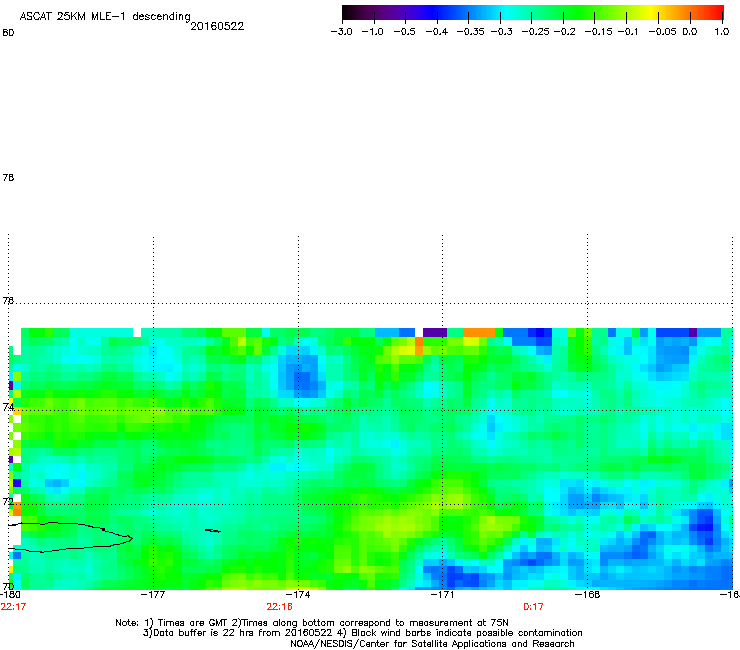Click the -0.25 colorbar label
740x650 pixels.
535,32
